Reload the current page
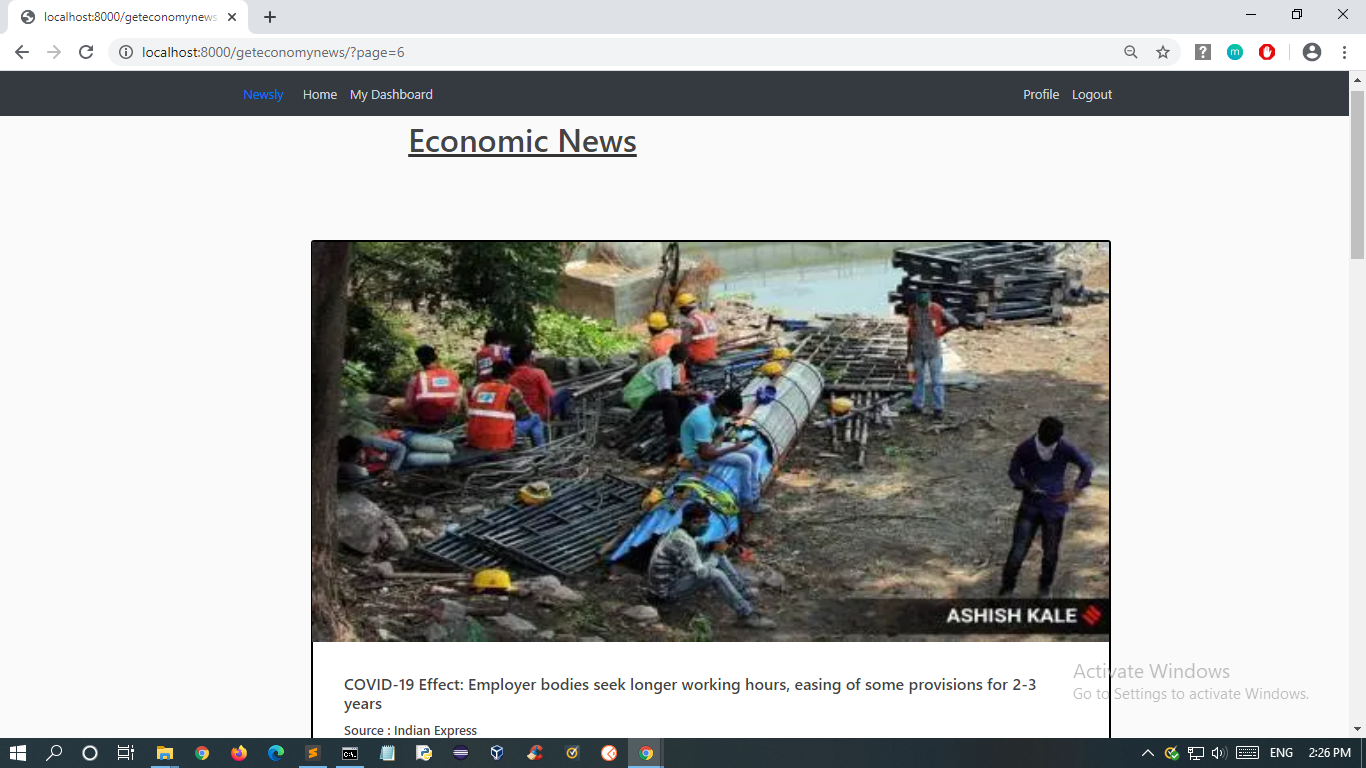1366x768 pixels. (86, 52)
